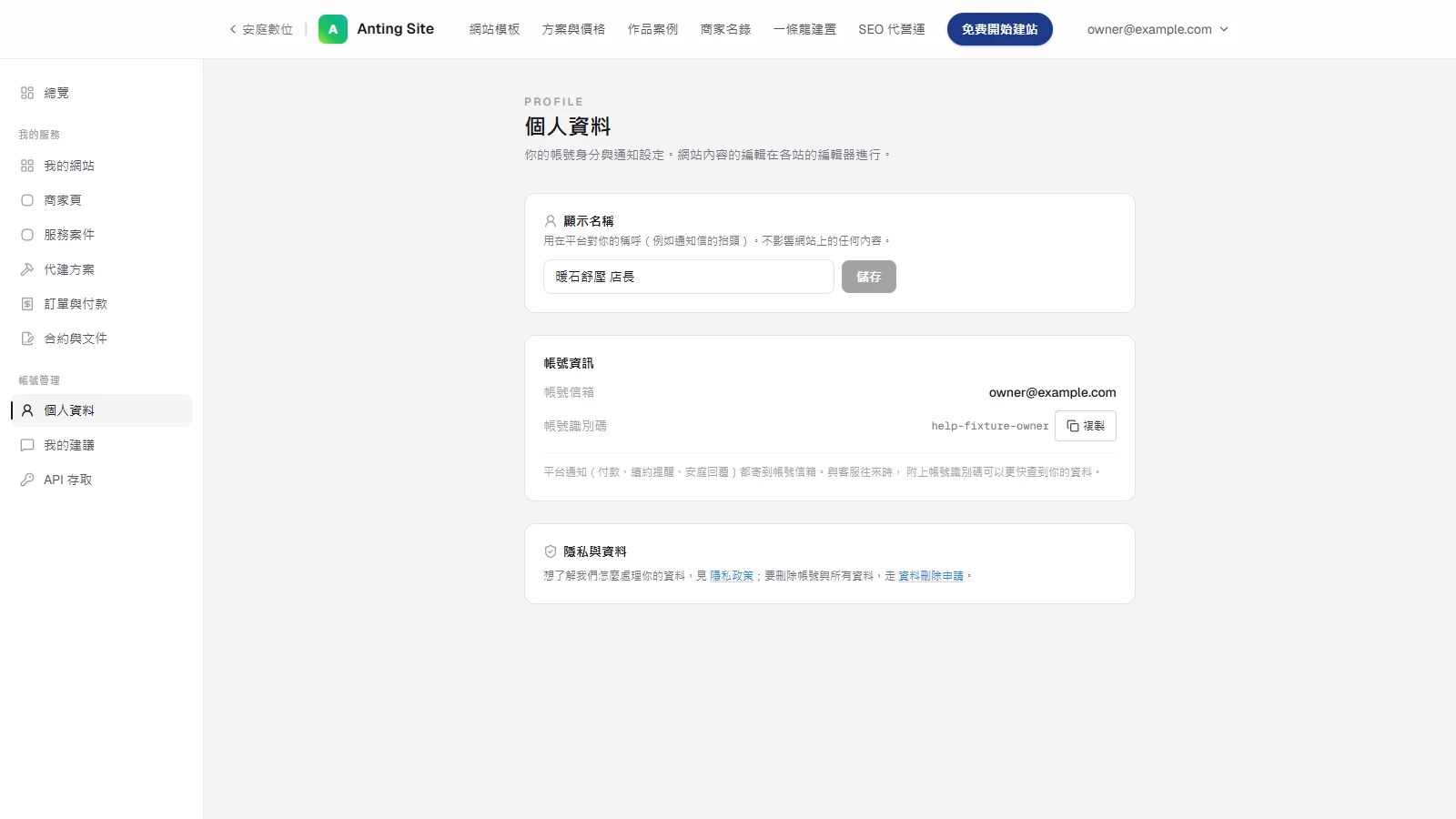Click the 儲存 save button
The width and height of the screenshot is (1456, 819).
tap(869, 277)
